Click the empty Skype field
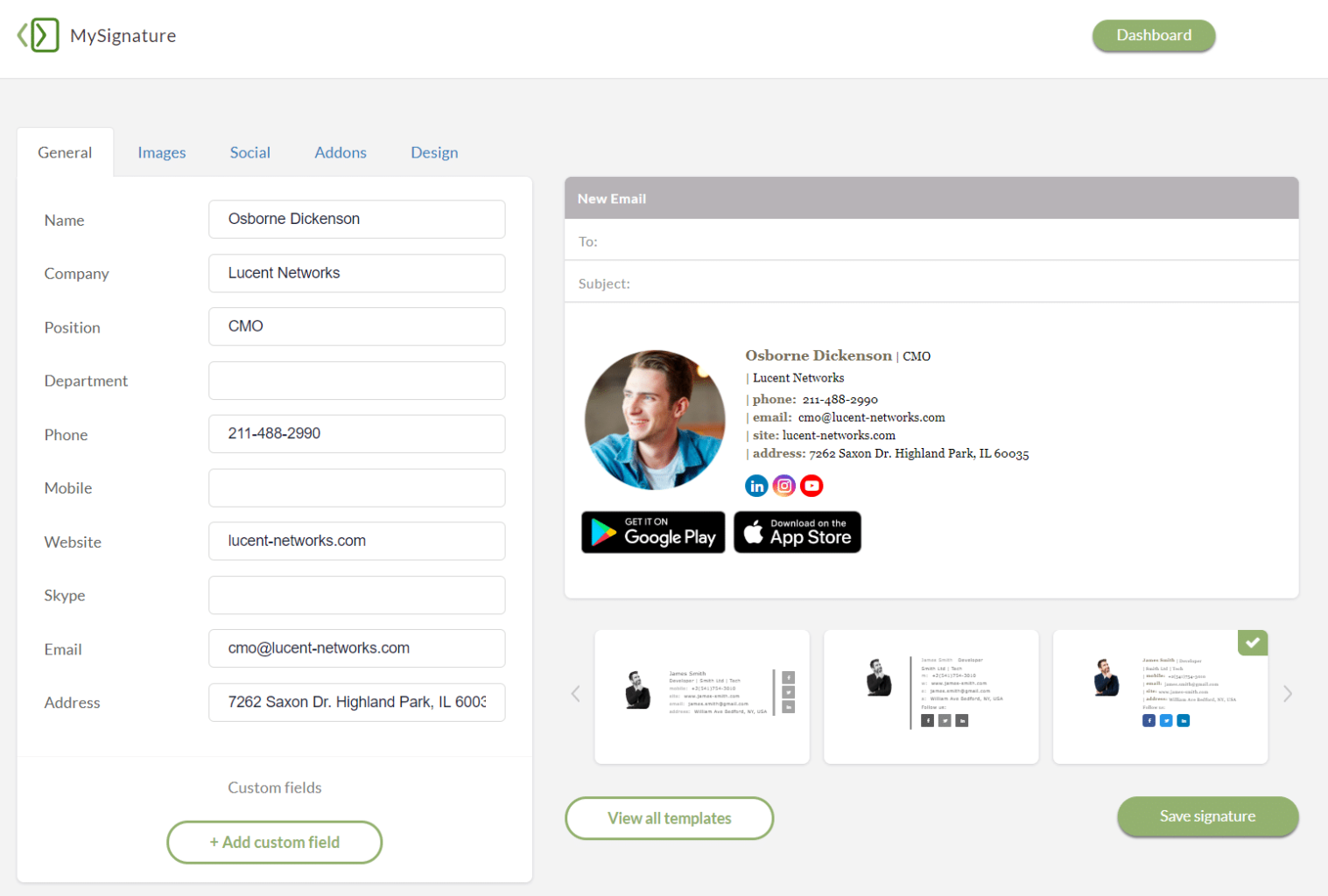 357,595
